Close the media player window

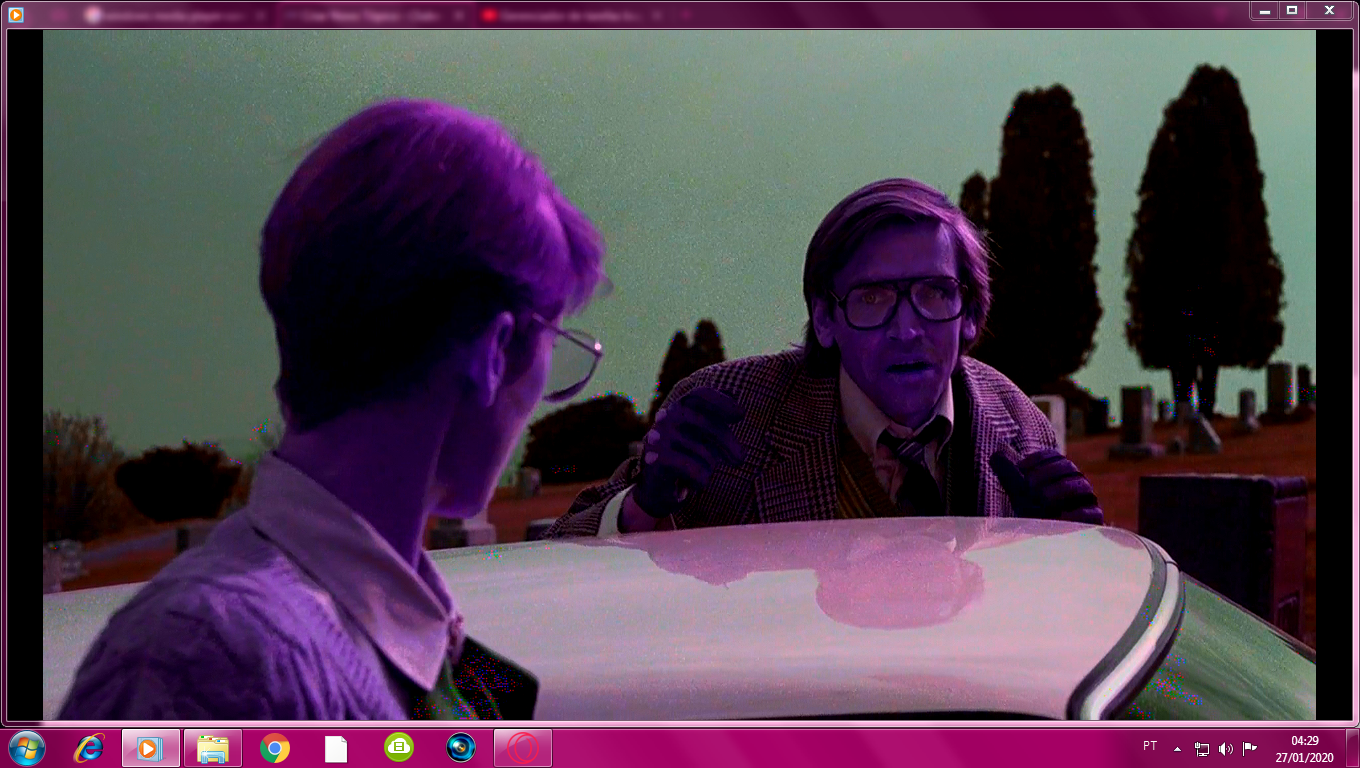tap(1329, 10)
